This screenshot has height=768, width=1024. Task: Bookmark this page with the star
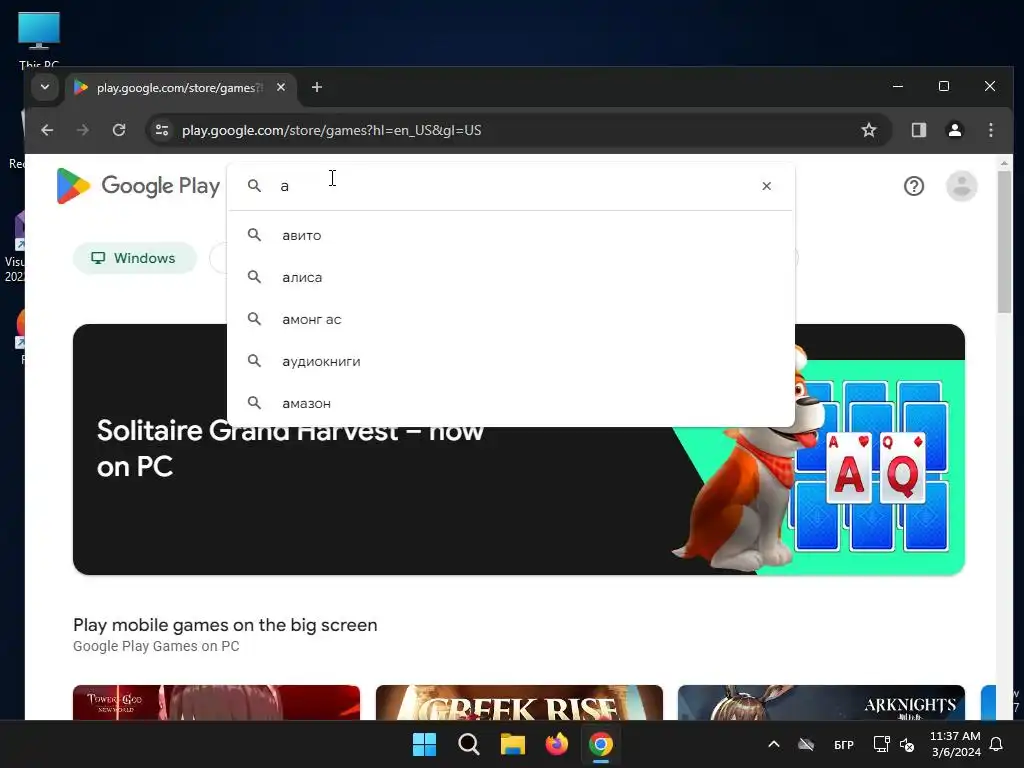point(869,130)
